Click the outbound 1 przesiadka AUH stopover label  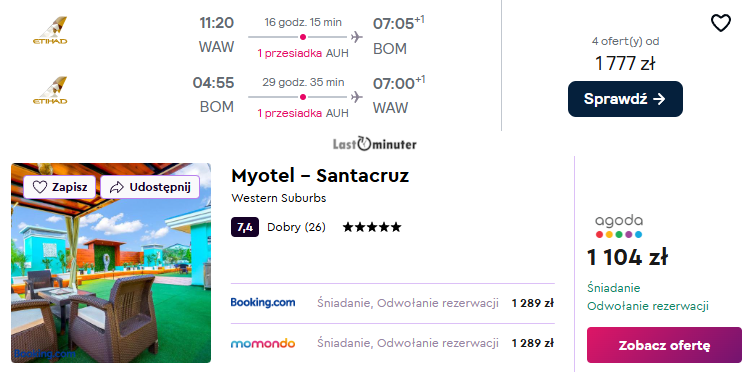303,54
